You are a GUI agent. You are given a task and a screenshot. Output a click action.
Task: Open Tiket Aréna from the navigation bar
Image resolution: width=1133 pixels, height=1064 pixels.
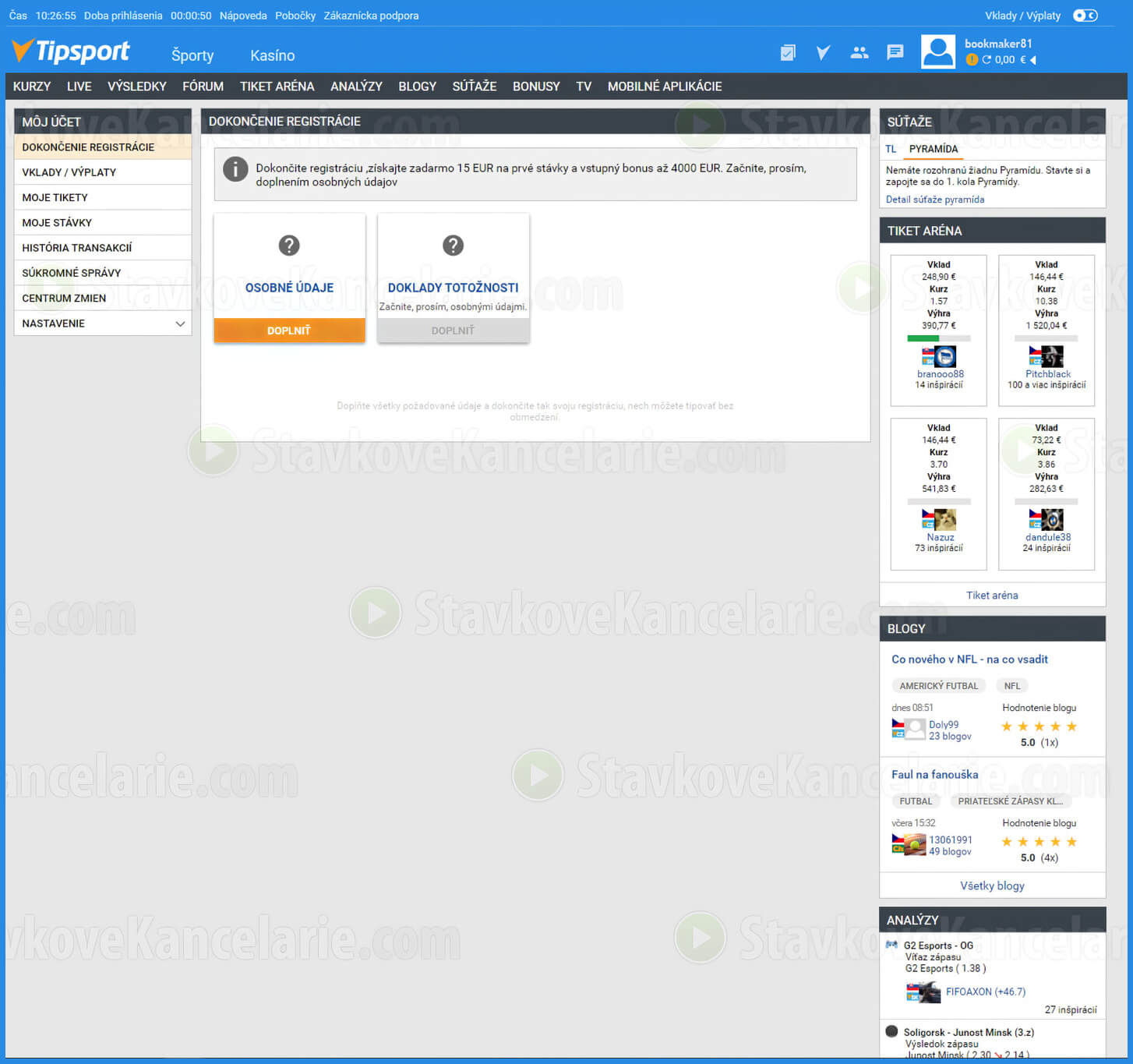point(277,87)
